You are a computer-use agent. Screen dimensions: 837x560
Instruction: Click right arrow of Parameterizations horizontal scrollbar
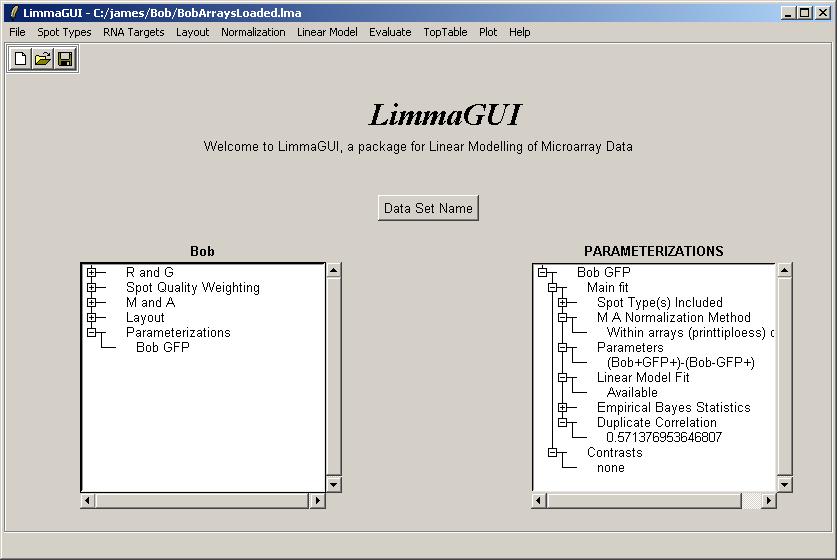pyautogui.click(x=769, y=500)
